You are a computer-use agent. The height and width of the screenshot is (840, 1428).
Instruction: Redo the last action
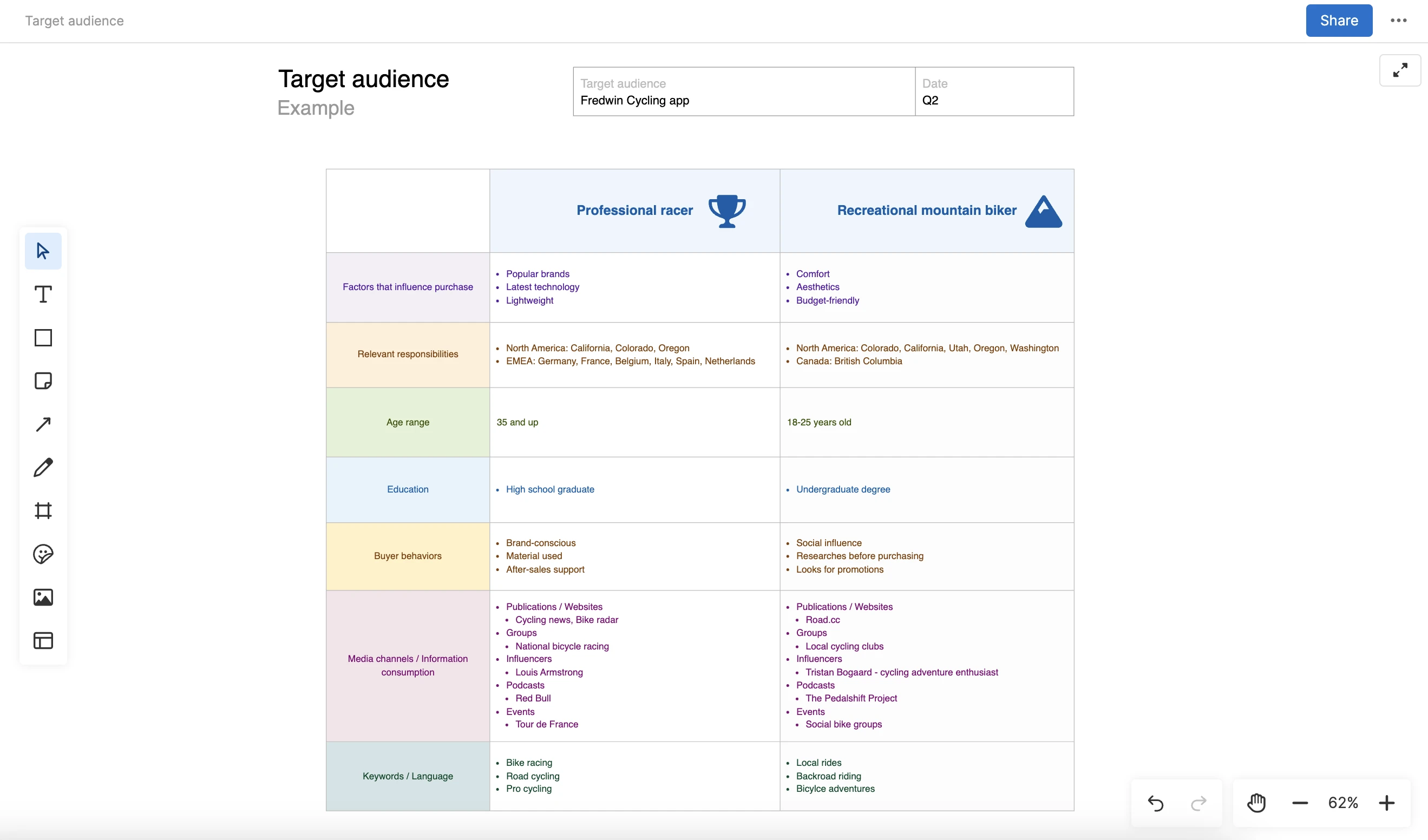[x=1199, y=803]
